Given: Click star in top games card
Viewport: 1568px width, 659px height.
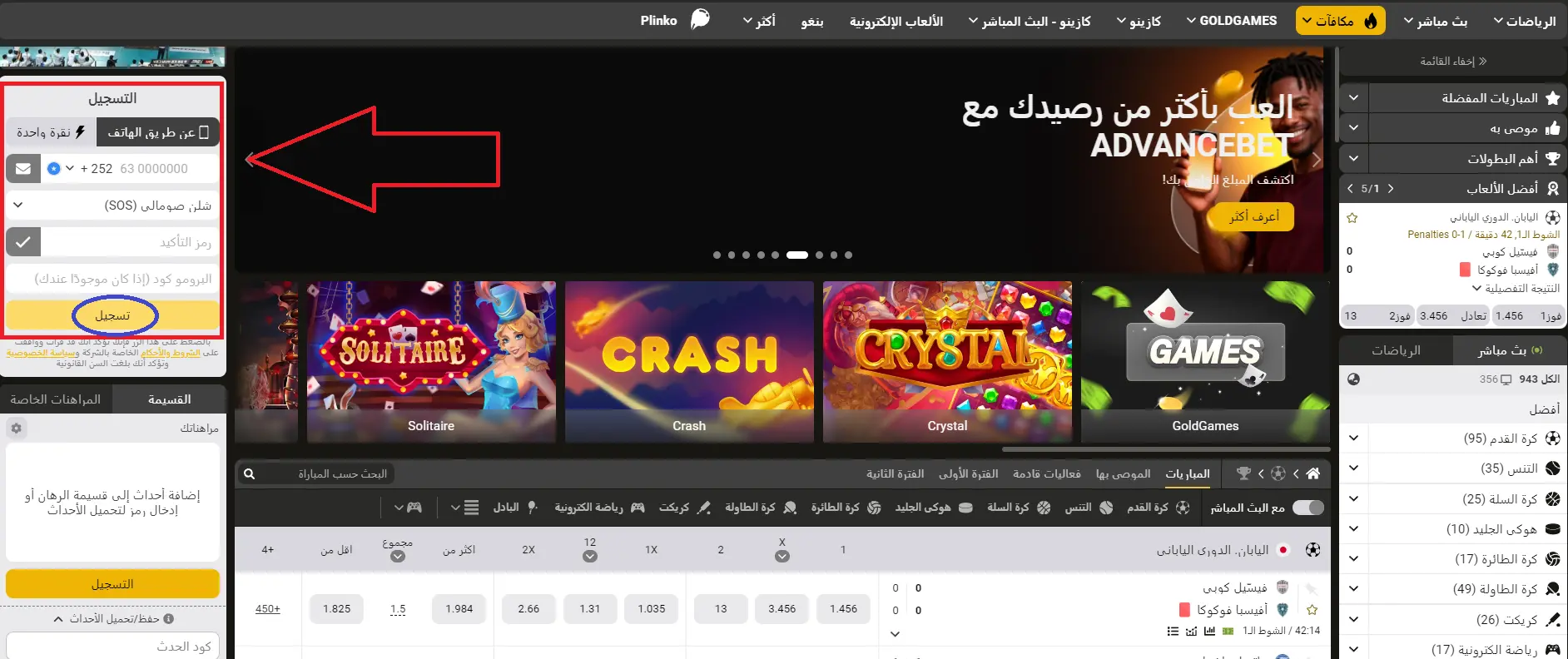Looking at the screenshot, I should click(1352, 218).
